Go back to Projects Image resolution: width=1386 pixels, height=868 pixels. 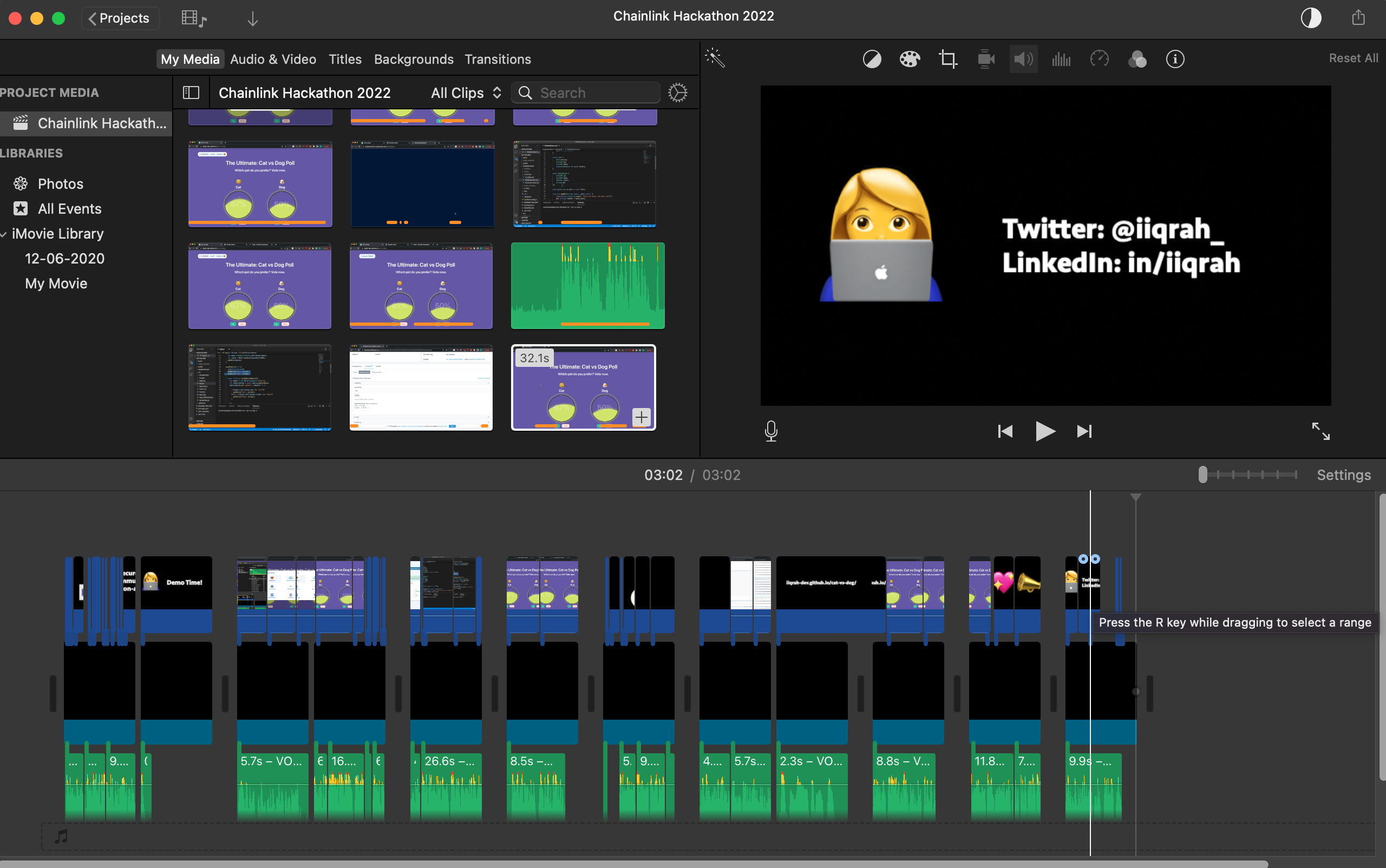click(x=120, y=18)
